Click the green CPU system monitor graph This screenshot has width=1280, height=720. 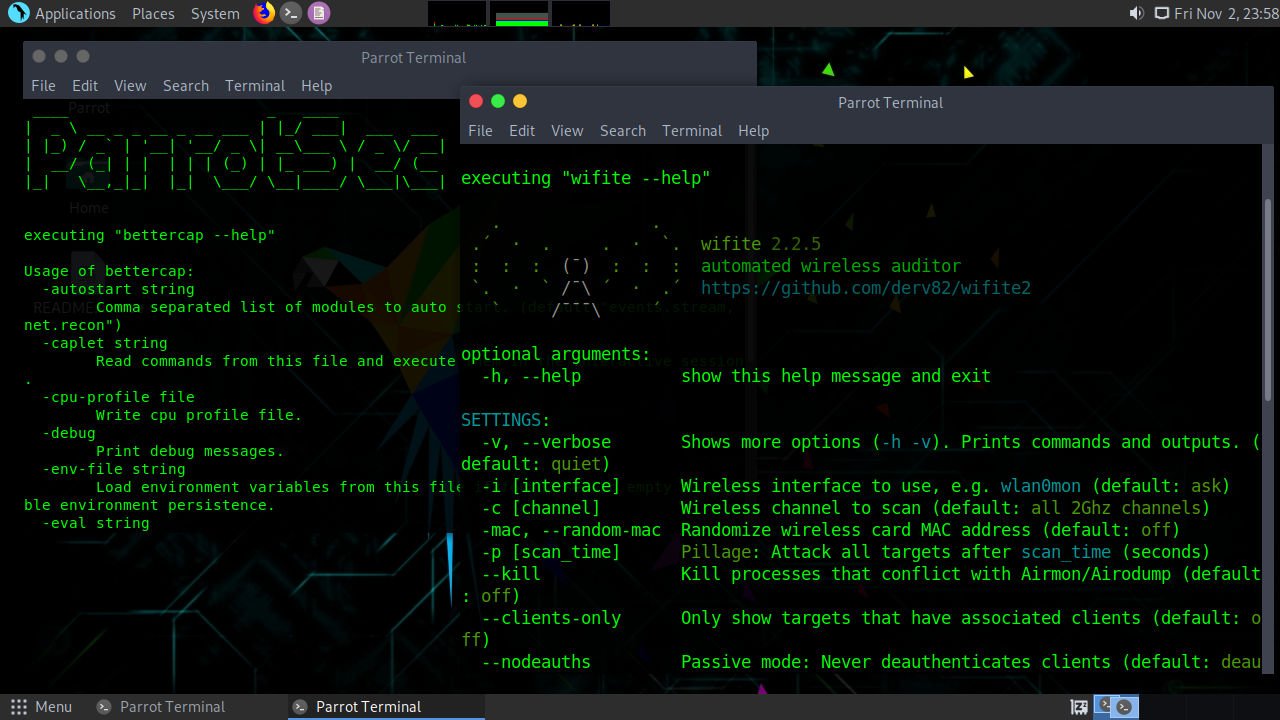coord(521,13)
